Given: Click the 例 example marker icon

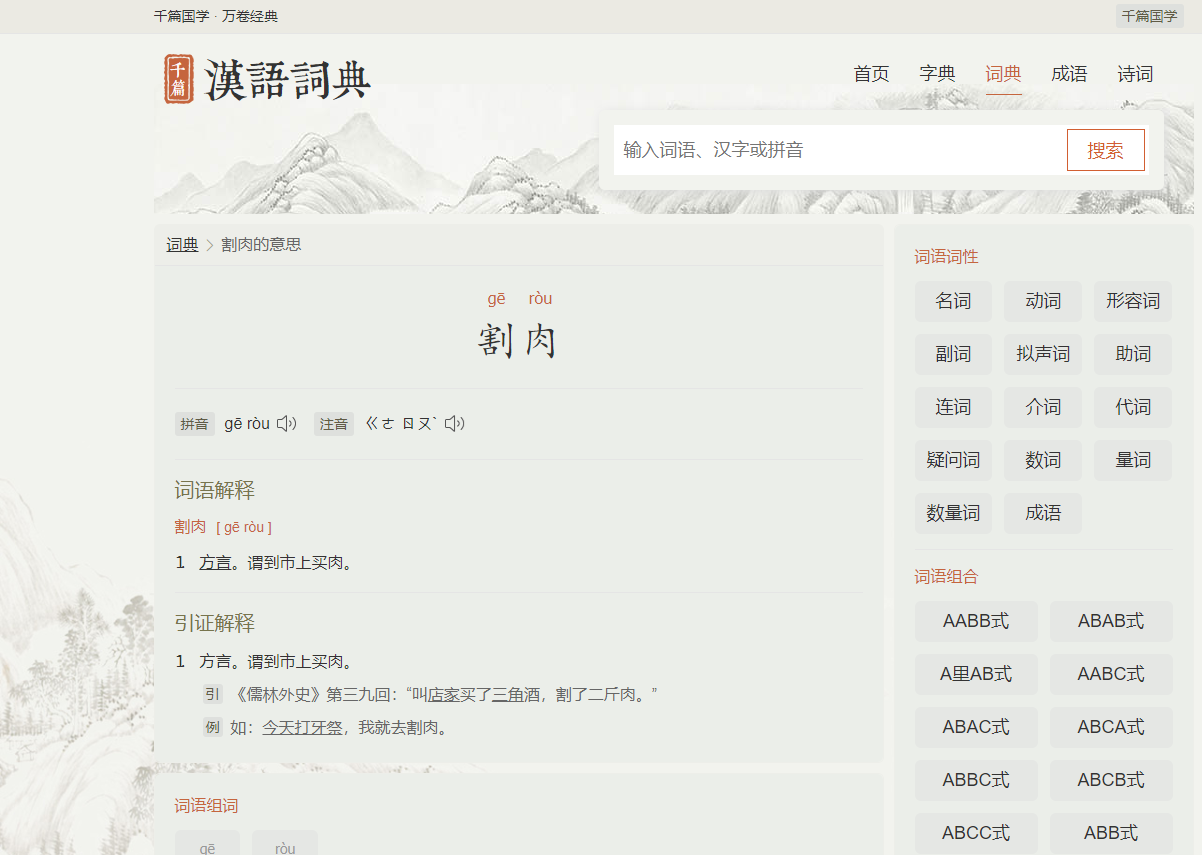Looking at the screenshot, I should click(x=211, y=727).
